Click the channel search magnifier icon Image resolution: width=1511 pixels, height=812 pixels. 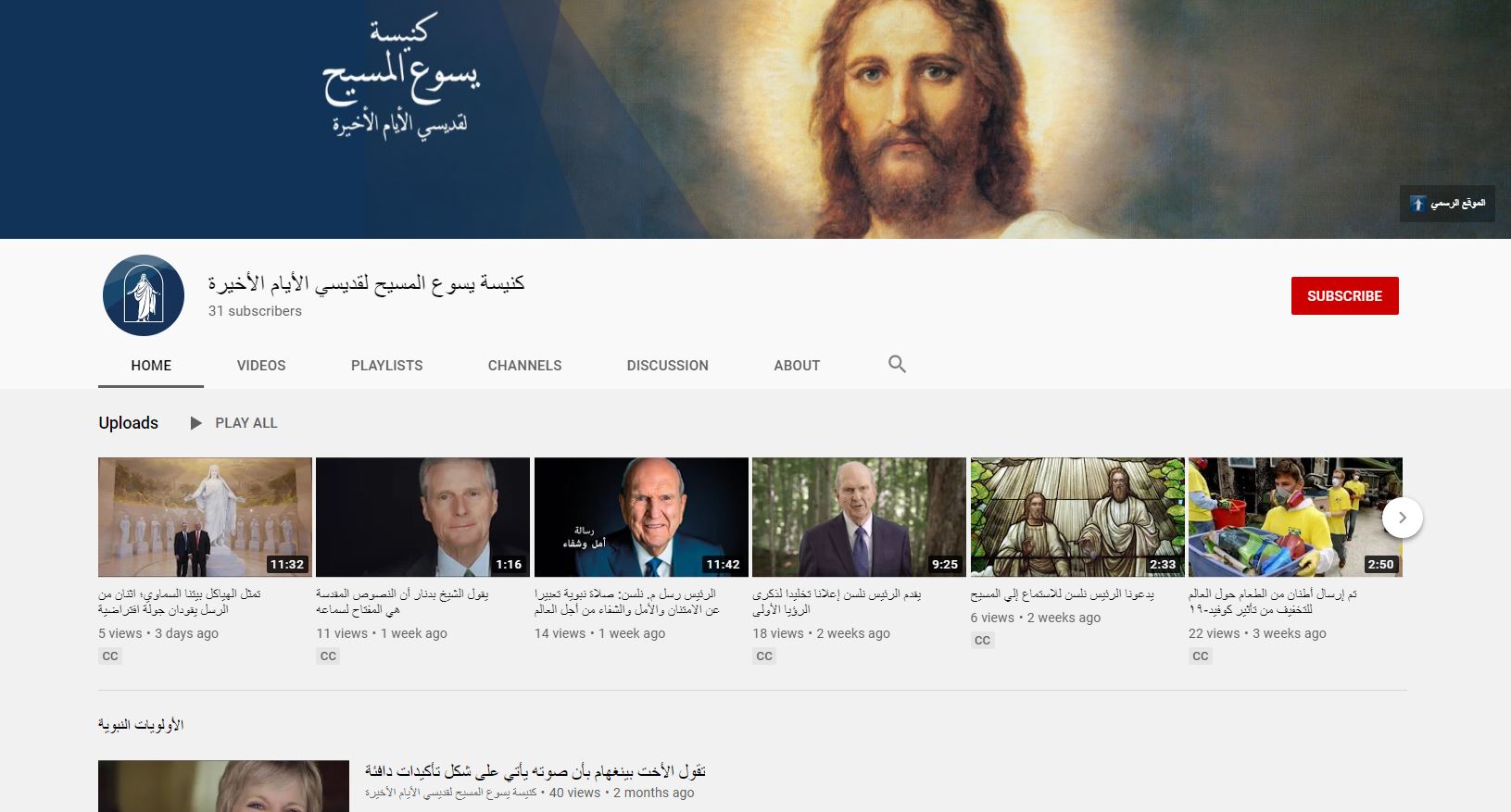(x=897, y=364)
